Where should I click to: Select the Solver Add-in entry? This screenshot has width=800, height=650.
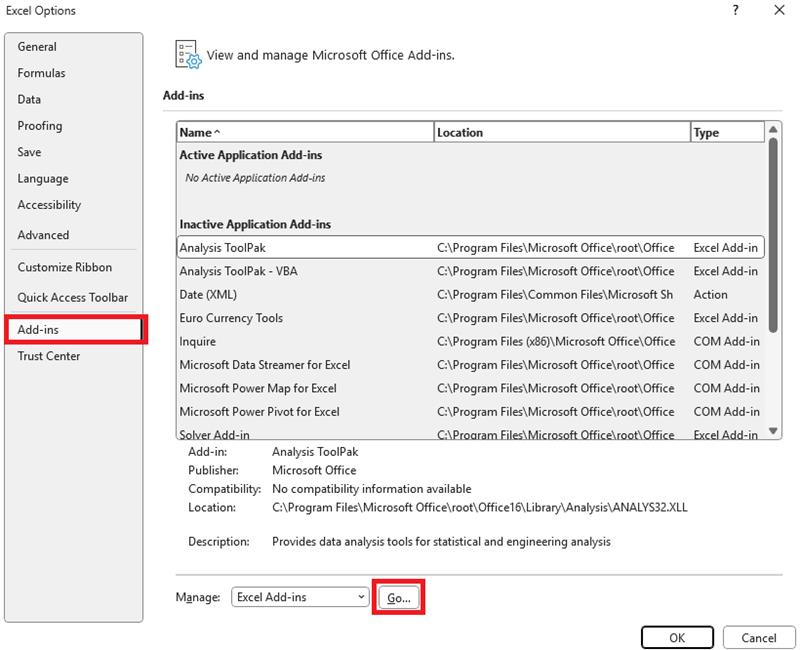300,434
